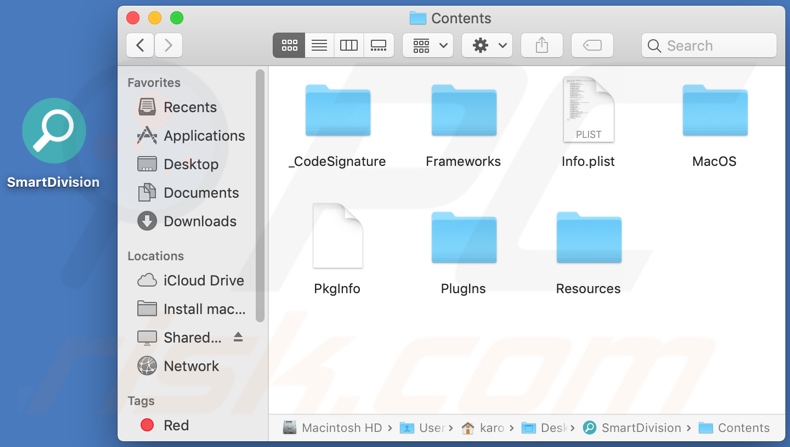The image size is (790, 447).
Task: Click the MacOS folder name label
Action: 714,161
